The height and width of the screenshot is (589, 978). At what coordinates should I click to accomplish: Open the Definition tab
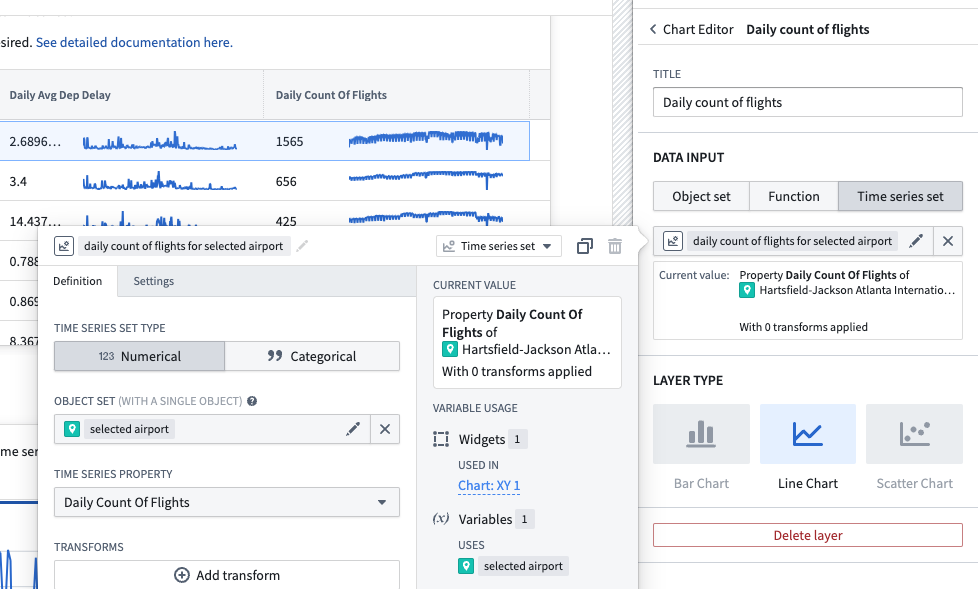coord(77,281)
